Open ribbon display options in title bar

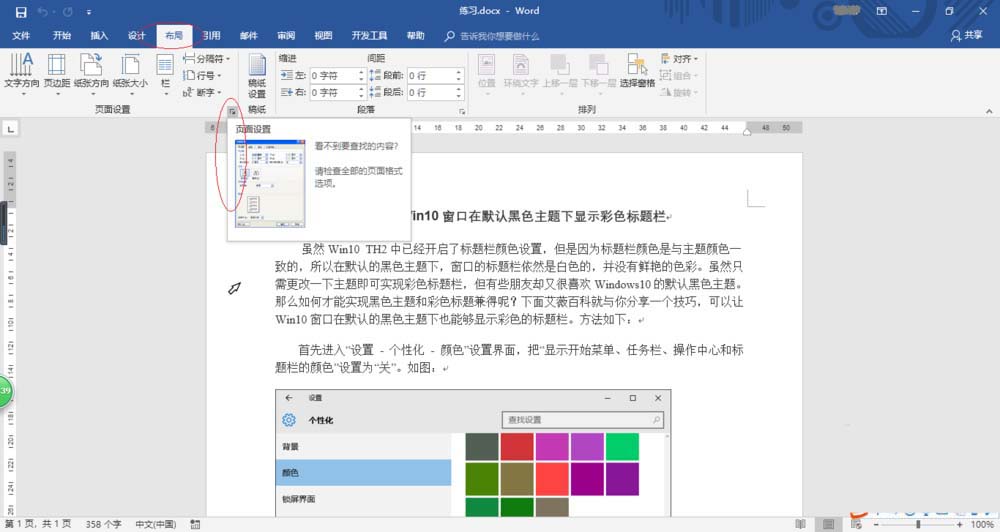[882, 11]
